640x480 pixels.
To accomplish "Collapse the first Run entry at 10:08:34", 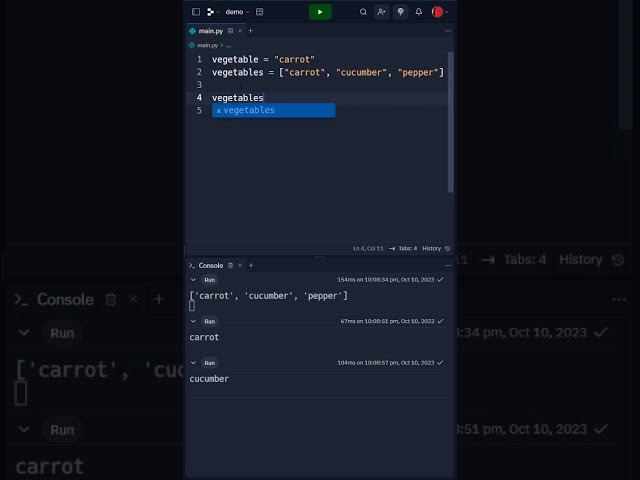I will [x=193, y=280].
